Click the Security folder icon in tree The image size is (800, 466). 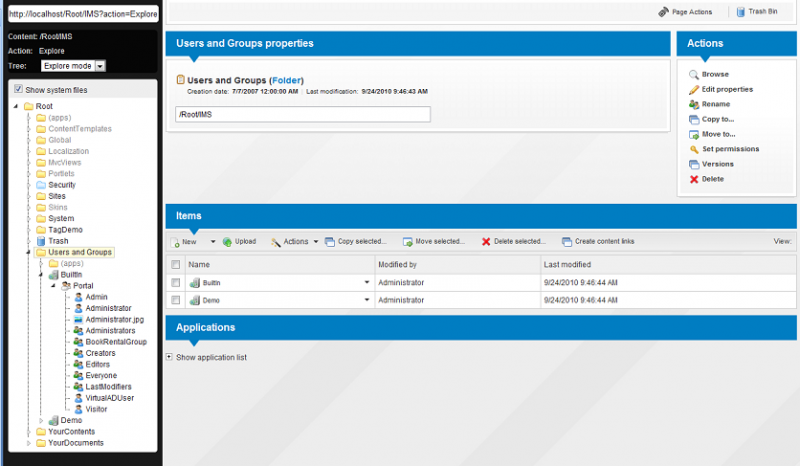(41, 185)
